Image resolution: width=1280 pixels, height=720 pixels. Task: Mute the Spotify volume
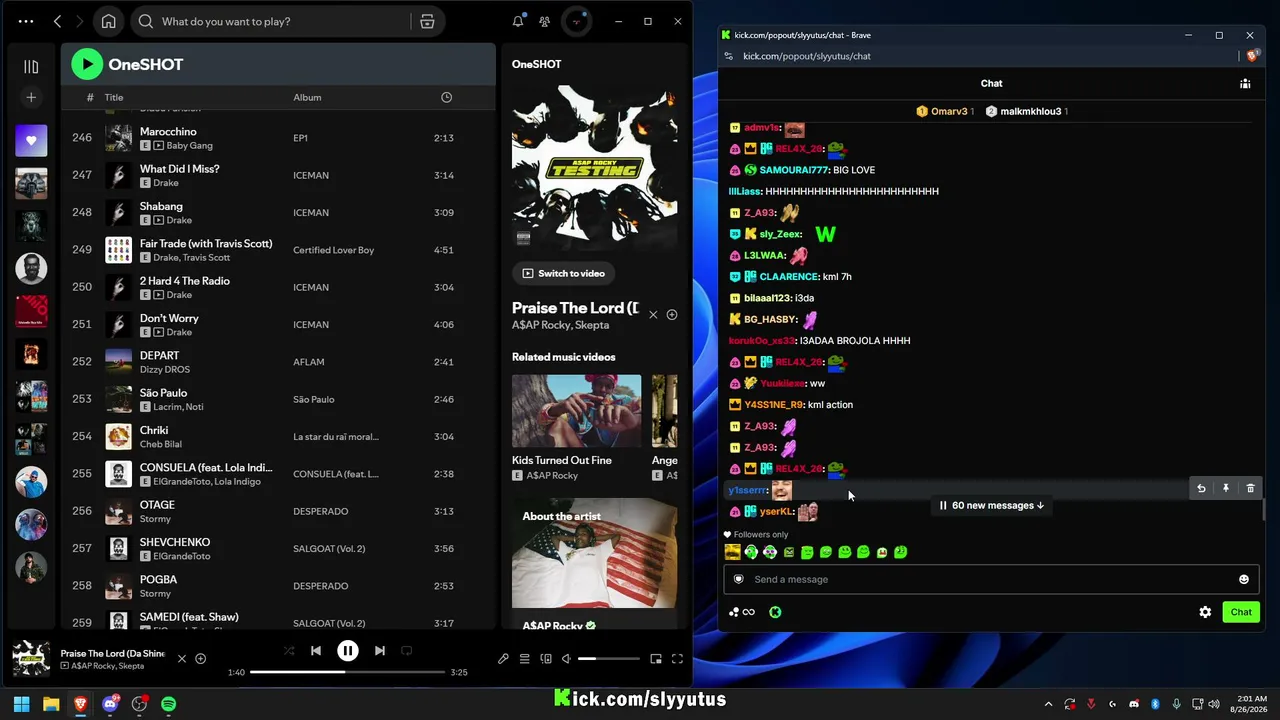(x=566, y=659)
